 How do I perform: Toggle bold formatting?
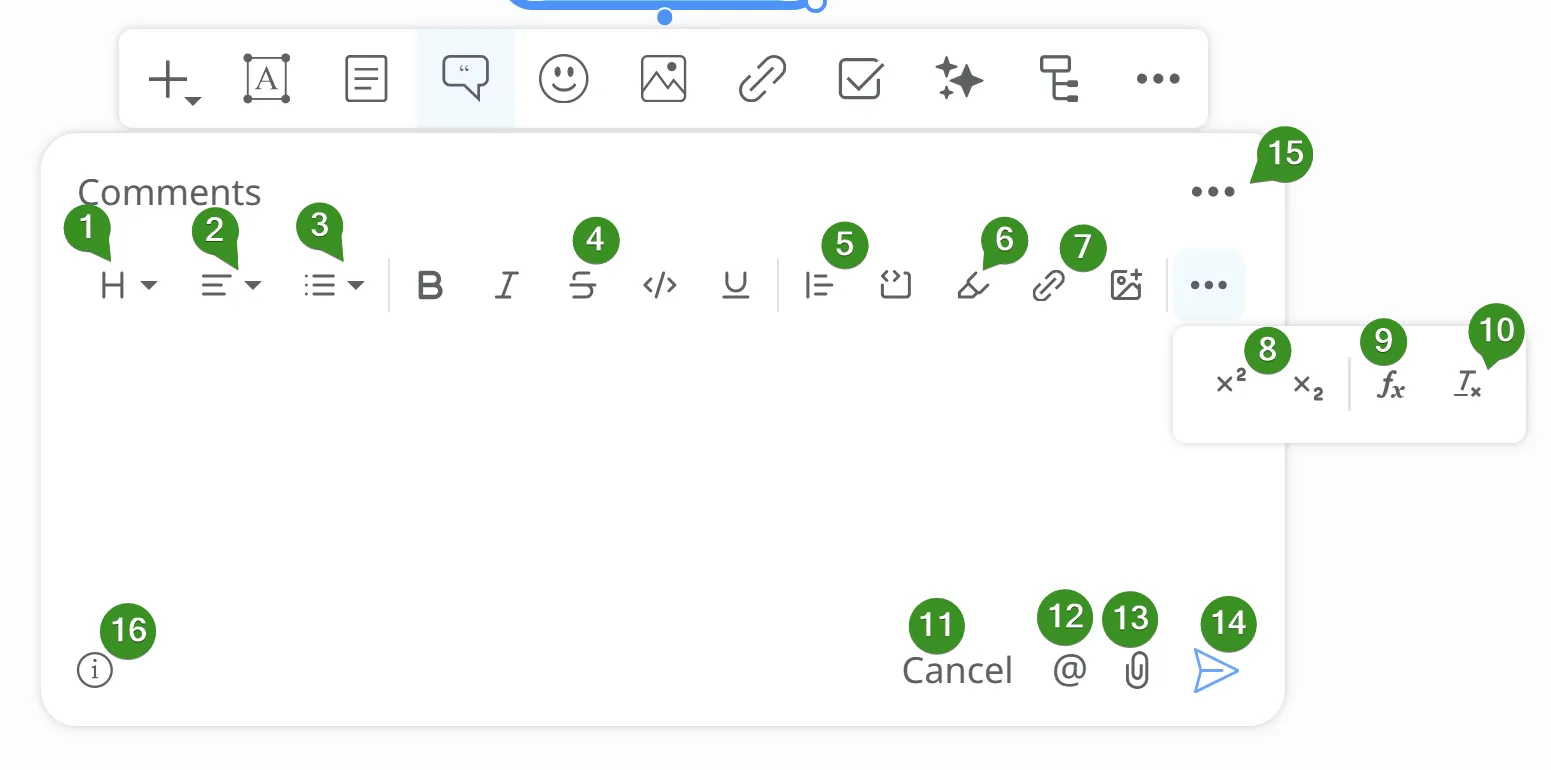click(x=430, y=286)
